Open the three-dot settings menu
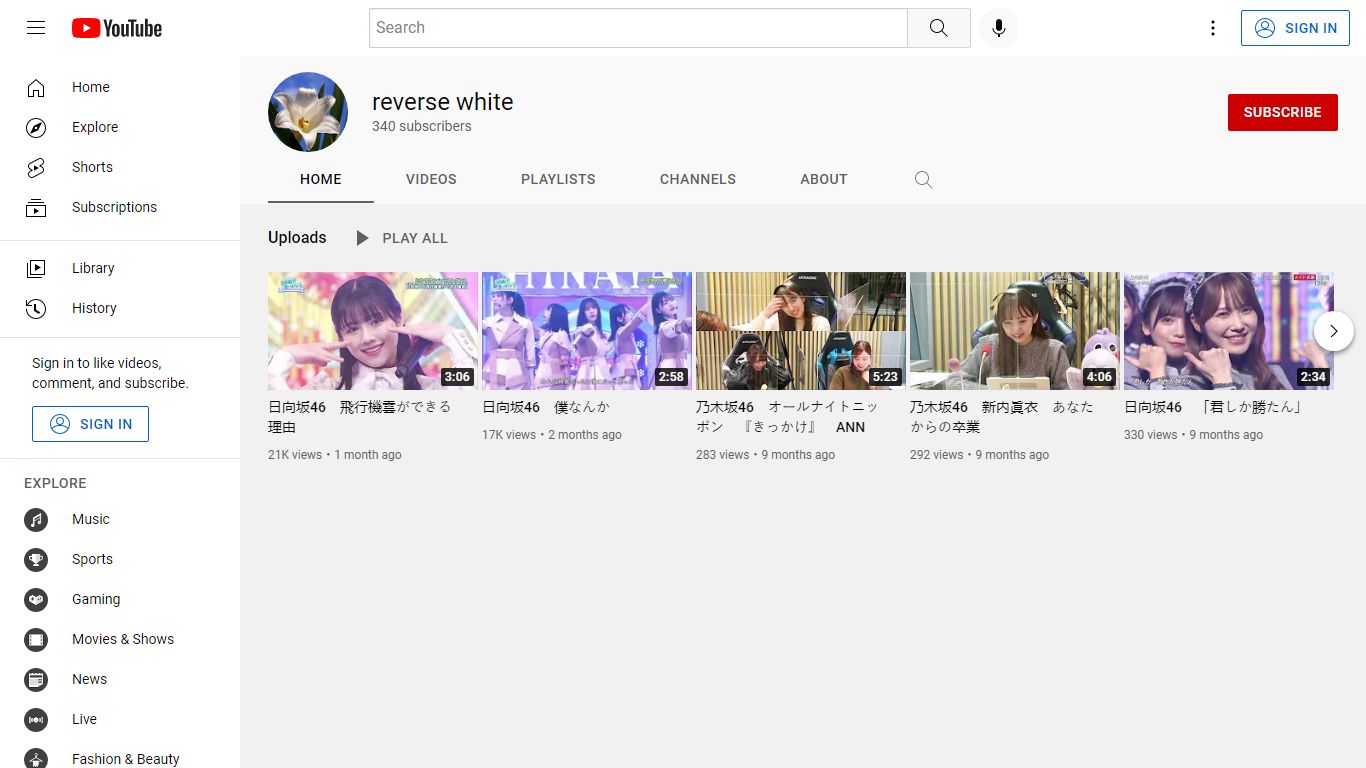 pos(1212,28)
